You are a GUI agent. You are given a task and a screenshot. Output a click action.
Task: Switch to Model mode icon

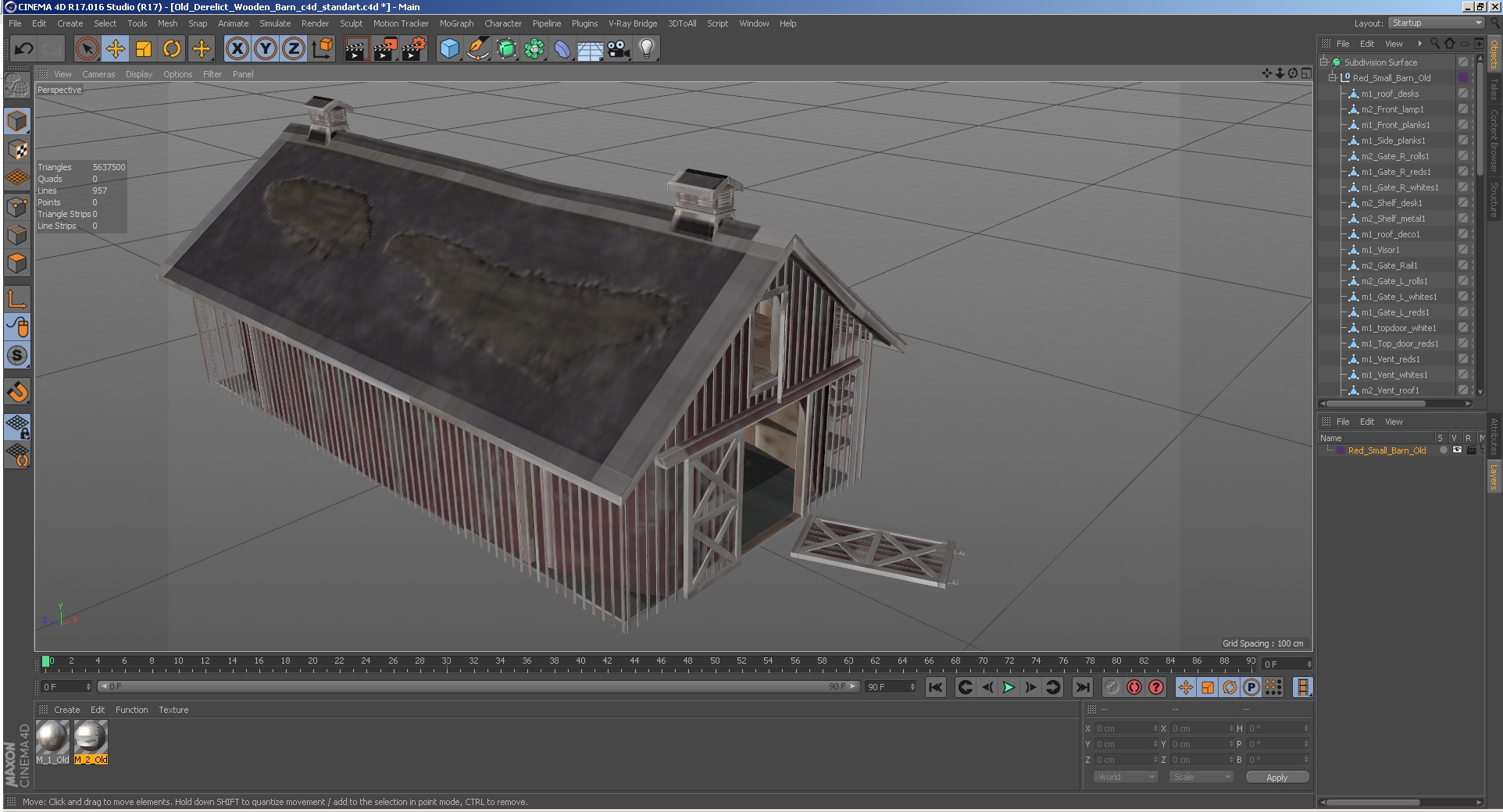coord(17,121)
